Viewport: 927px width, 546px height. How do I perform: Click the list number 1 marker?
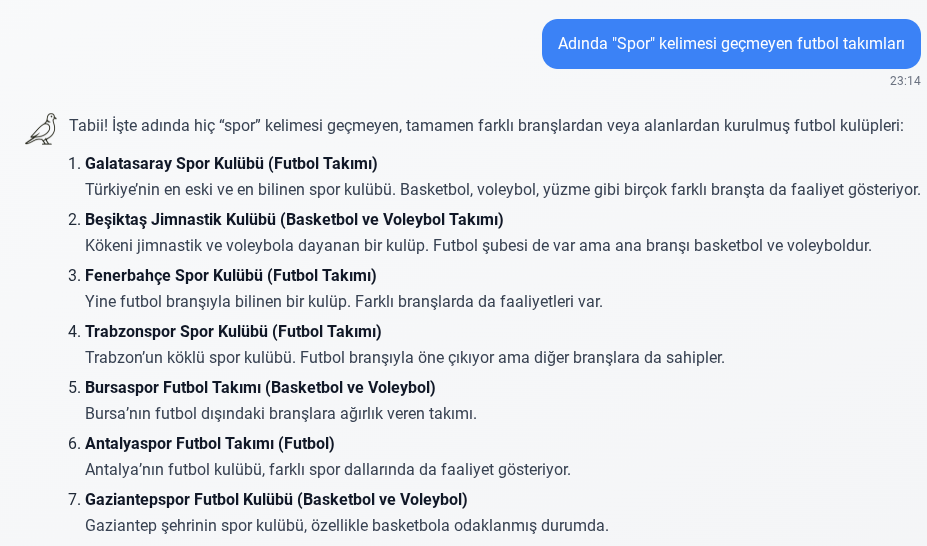point(73,163)
